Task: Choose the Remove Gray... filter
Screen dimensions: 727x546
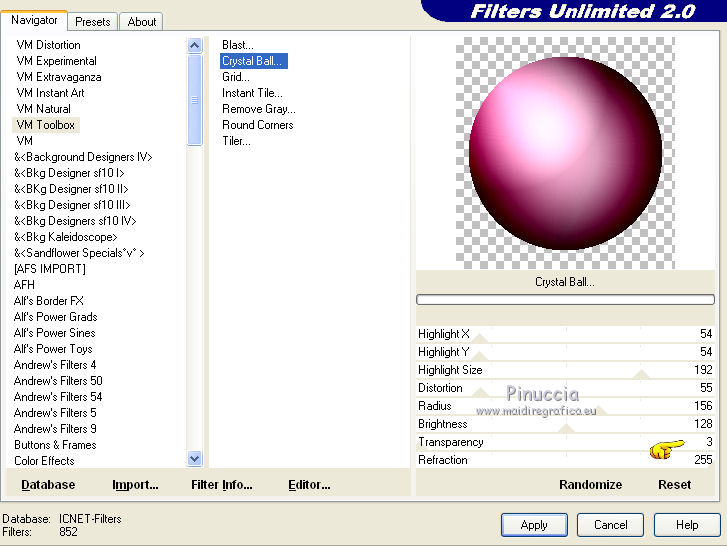Action: pos(259,109)
